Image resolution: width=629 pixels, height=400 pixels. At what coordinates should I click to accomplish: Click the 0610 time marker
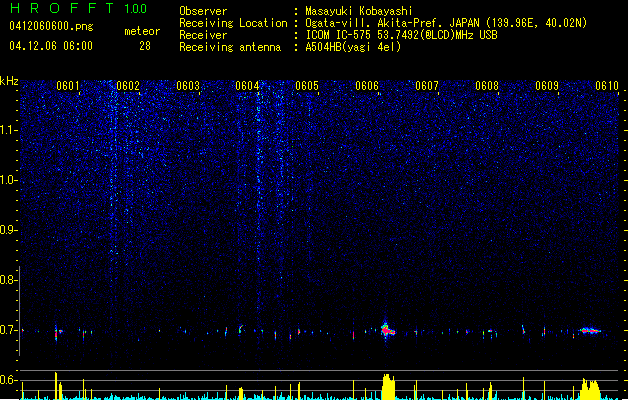(607, 86)
